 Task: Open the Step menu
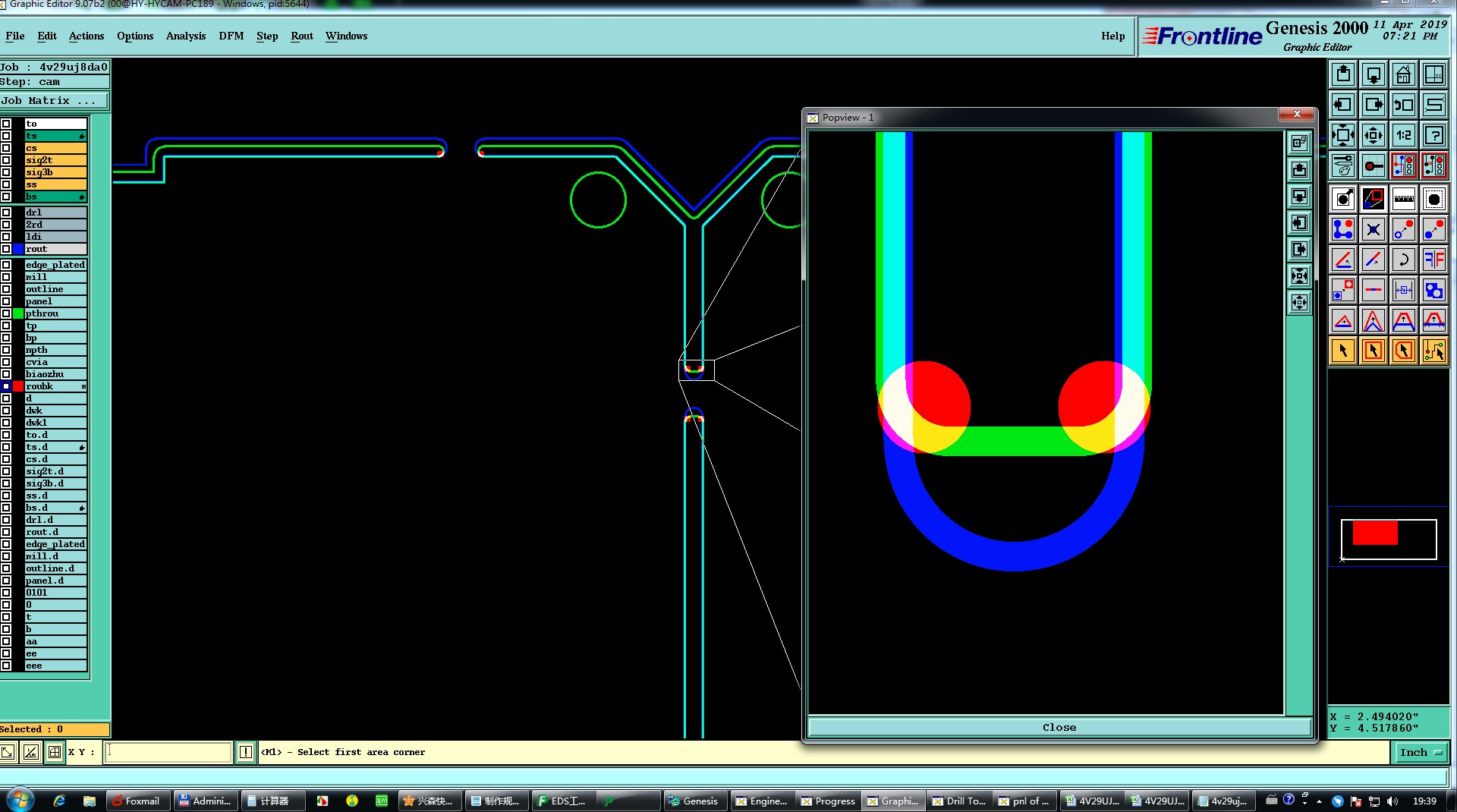tap(267, 36)
